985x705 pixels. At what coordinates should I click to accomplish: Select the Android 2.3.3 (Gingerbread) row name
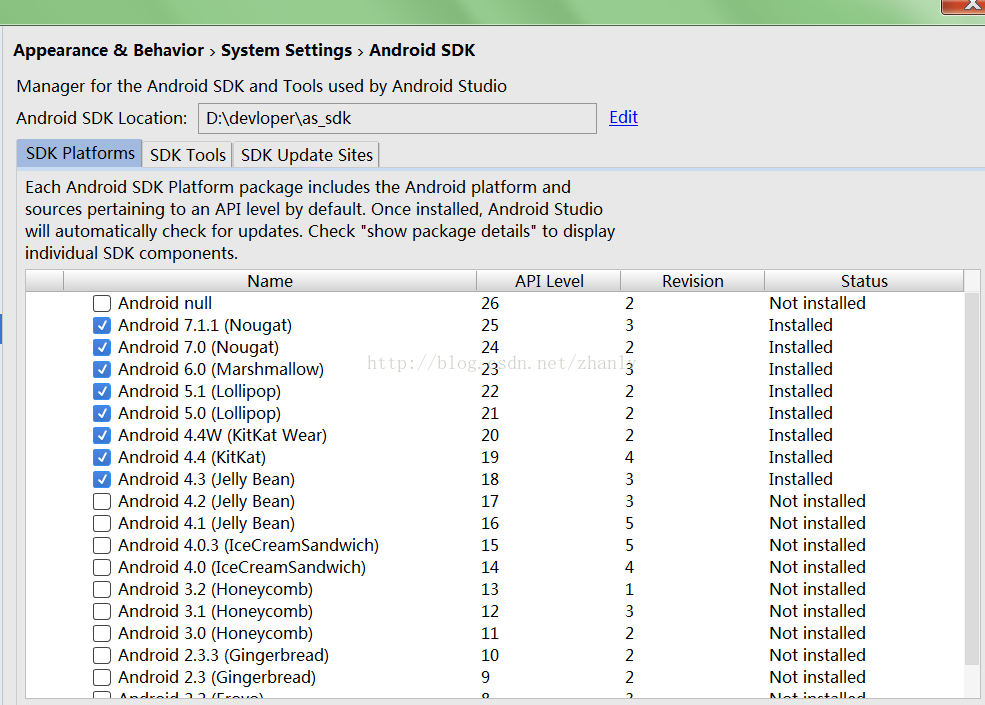224,655
